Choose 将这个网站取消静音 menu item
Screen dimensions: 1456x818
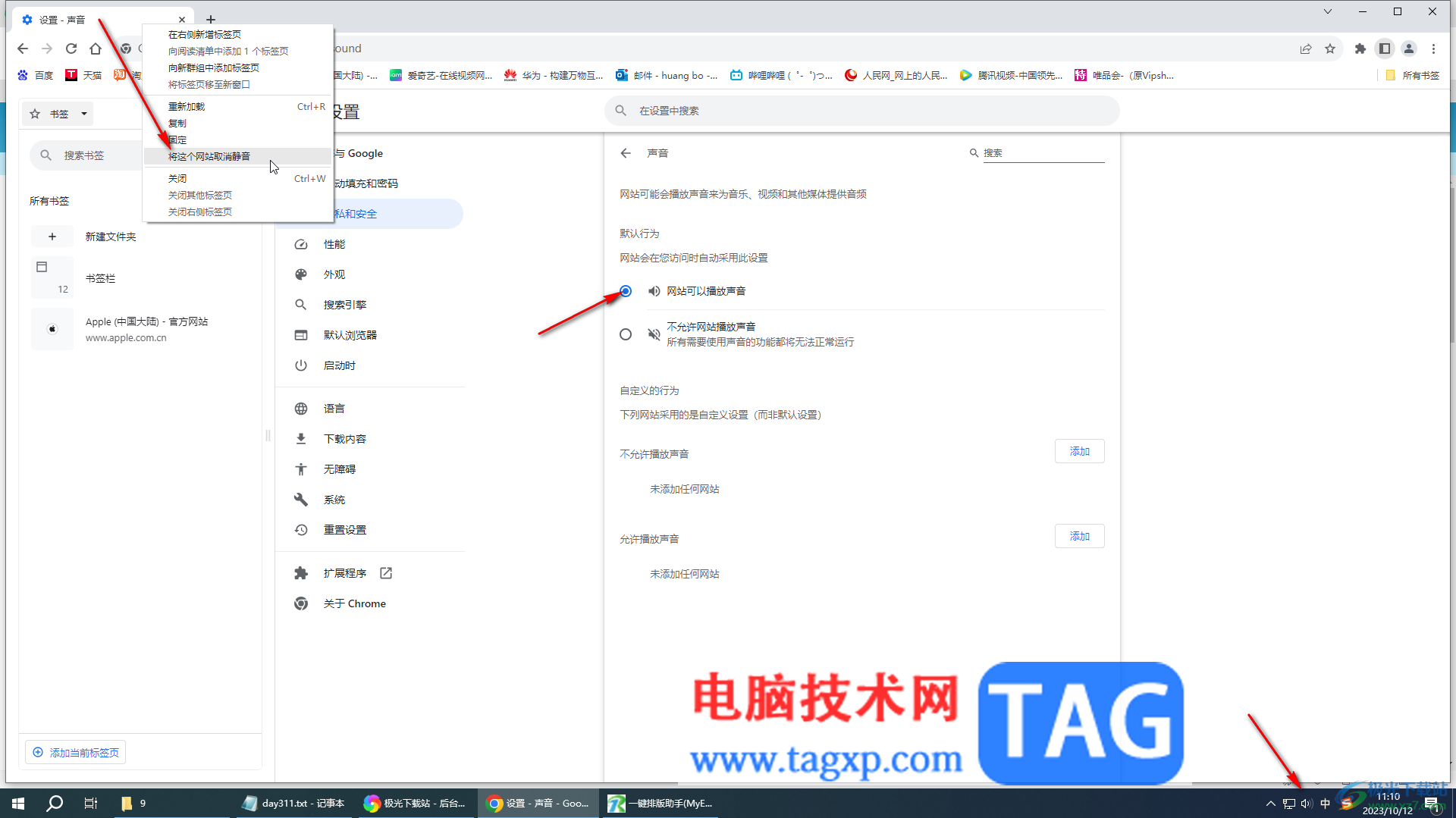238,157
